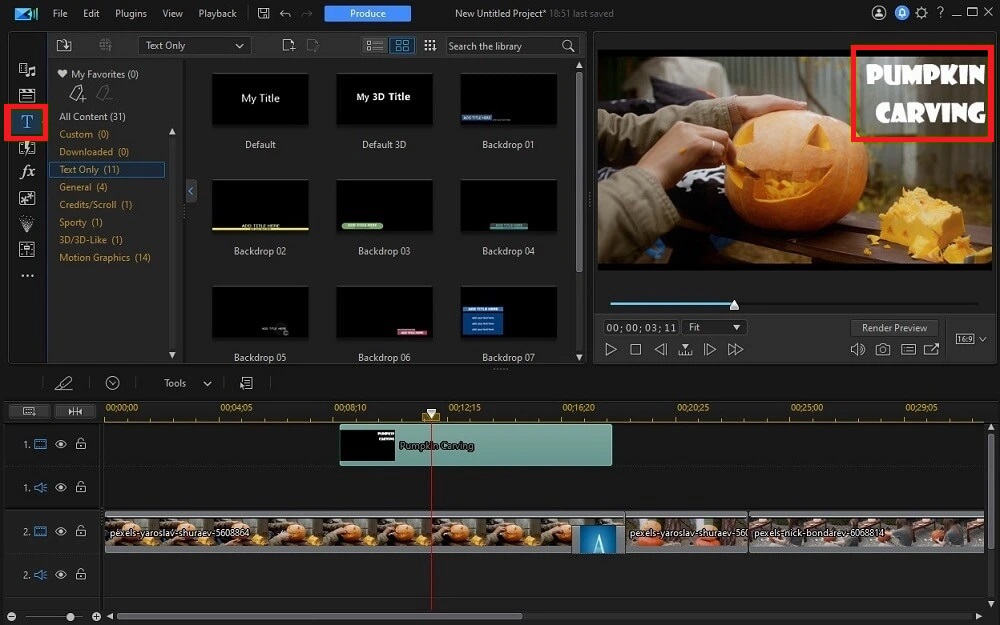Open the Playback menu

pyautogui.click(x=217, y=13)
